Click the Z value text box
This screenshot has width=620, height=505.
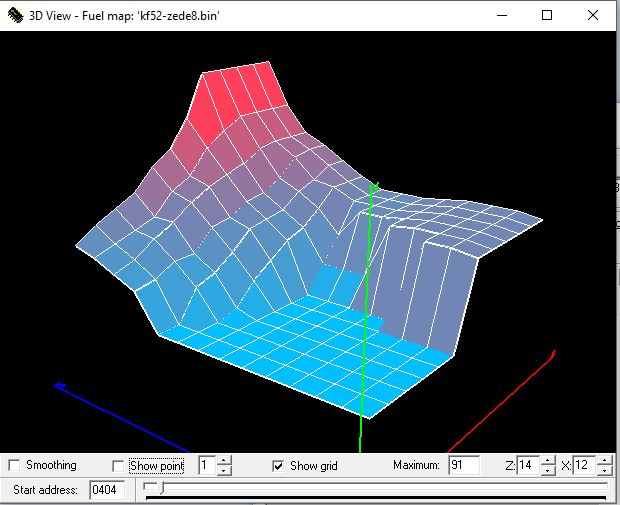pos(528,465)
